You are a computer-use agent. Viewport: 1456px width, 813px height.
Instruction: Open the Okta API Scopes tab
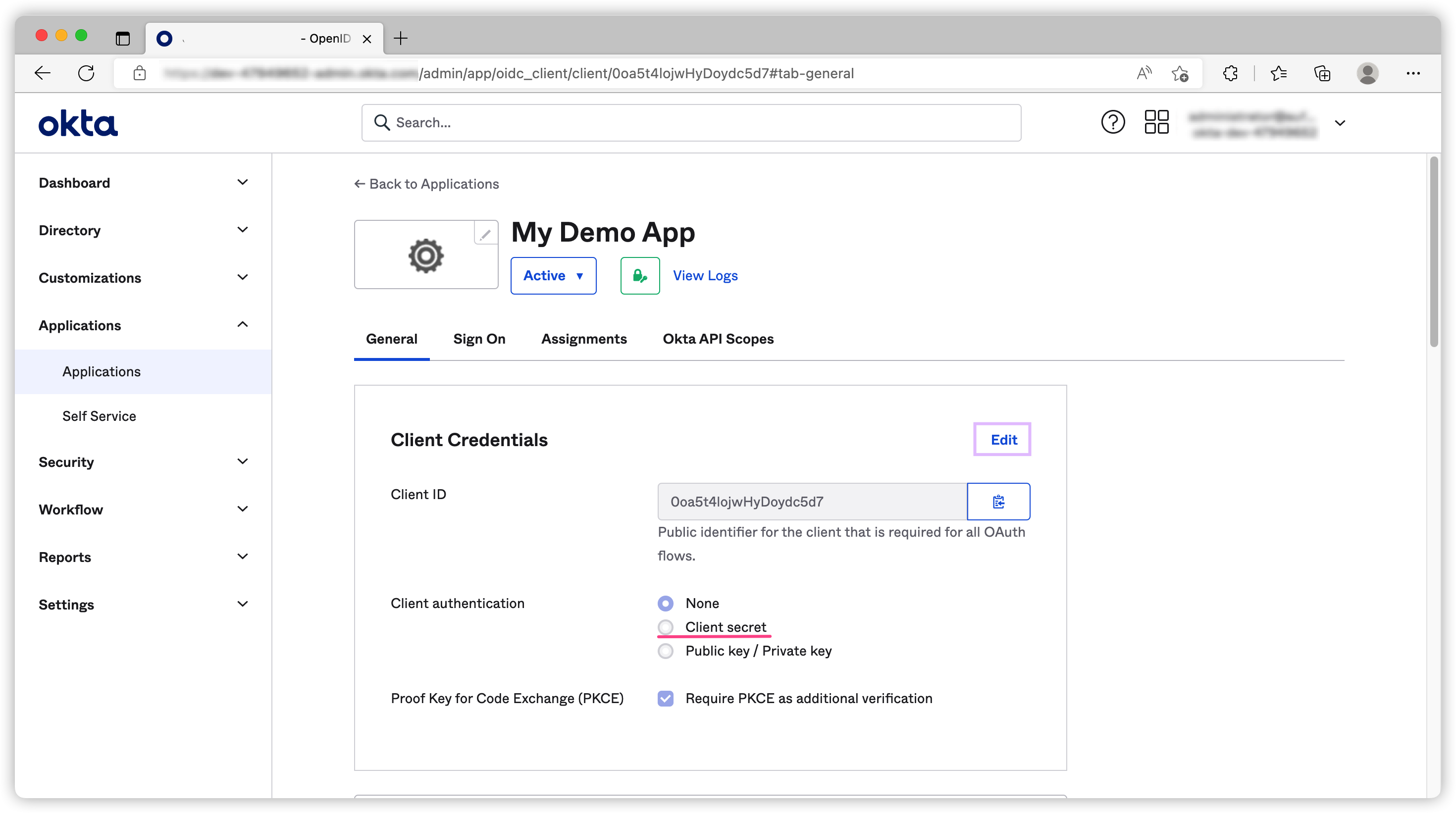718,339
